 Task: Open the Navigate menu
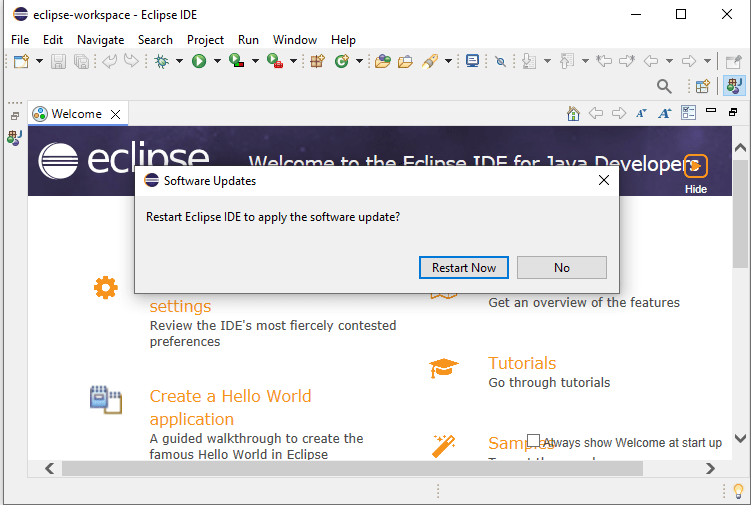coord(101,40)
